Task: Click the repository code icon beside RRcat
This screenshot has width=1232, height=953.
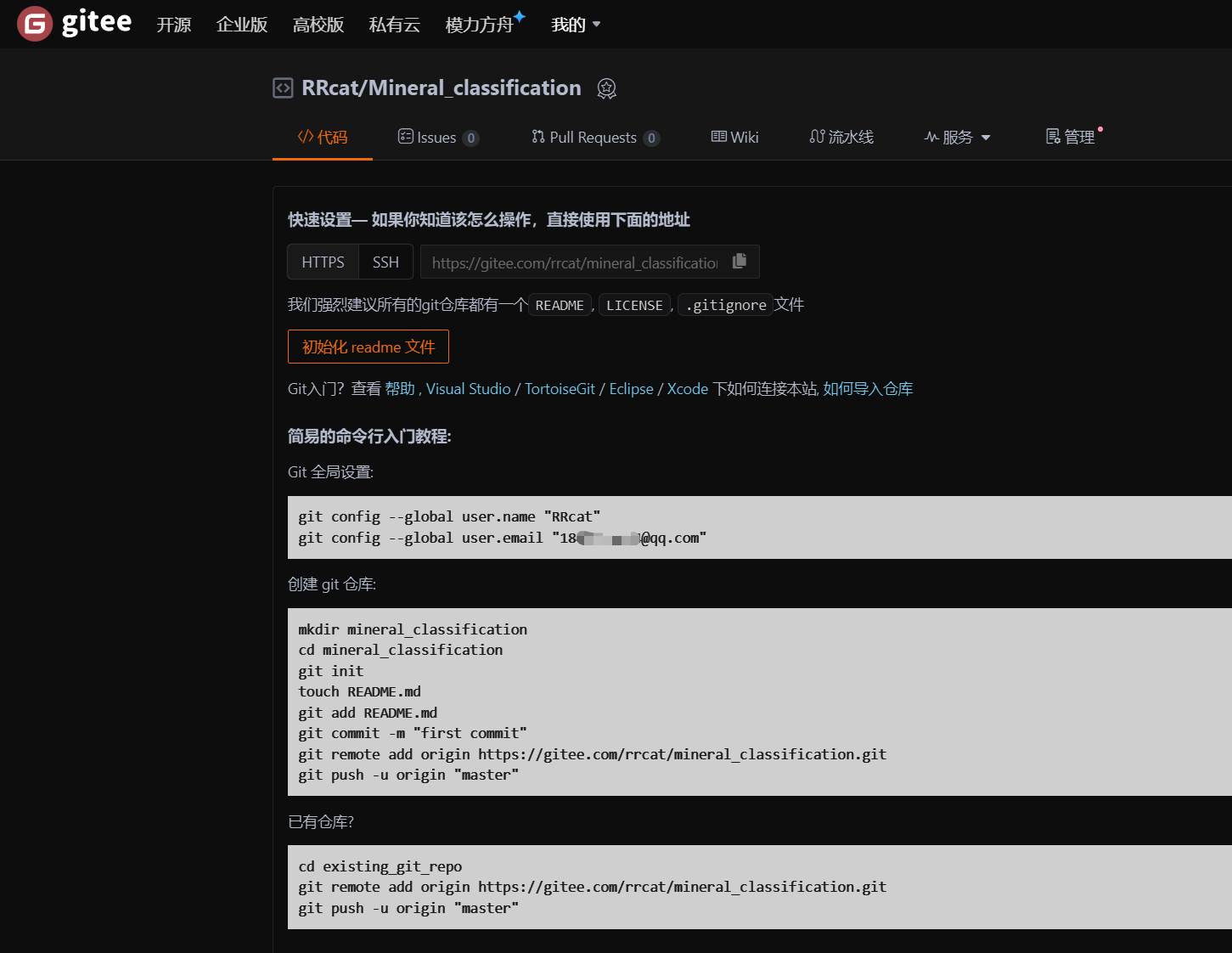Action: (x=283, y=88)
